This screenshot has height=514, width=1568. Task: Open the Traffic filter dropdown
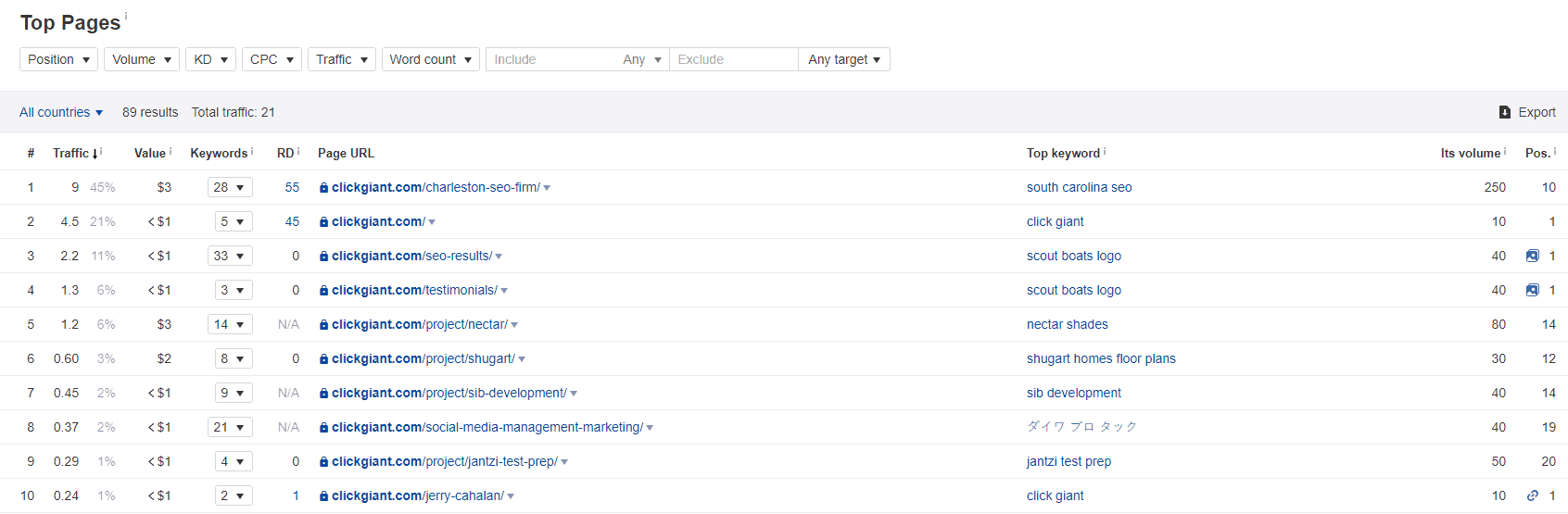pyautogui.click(x=342, y=59)
